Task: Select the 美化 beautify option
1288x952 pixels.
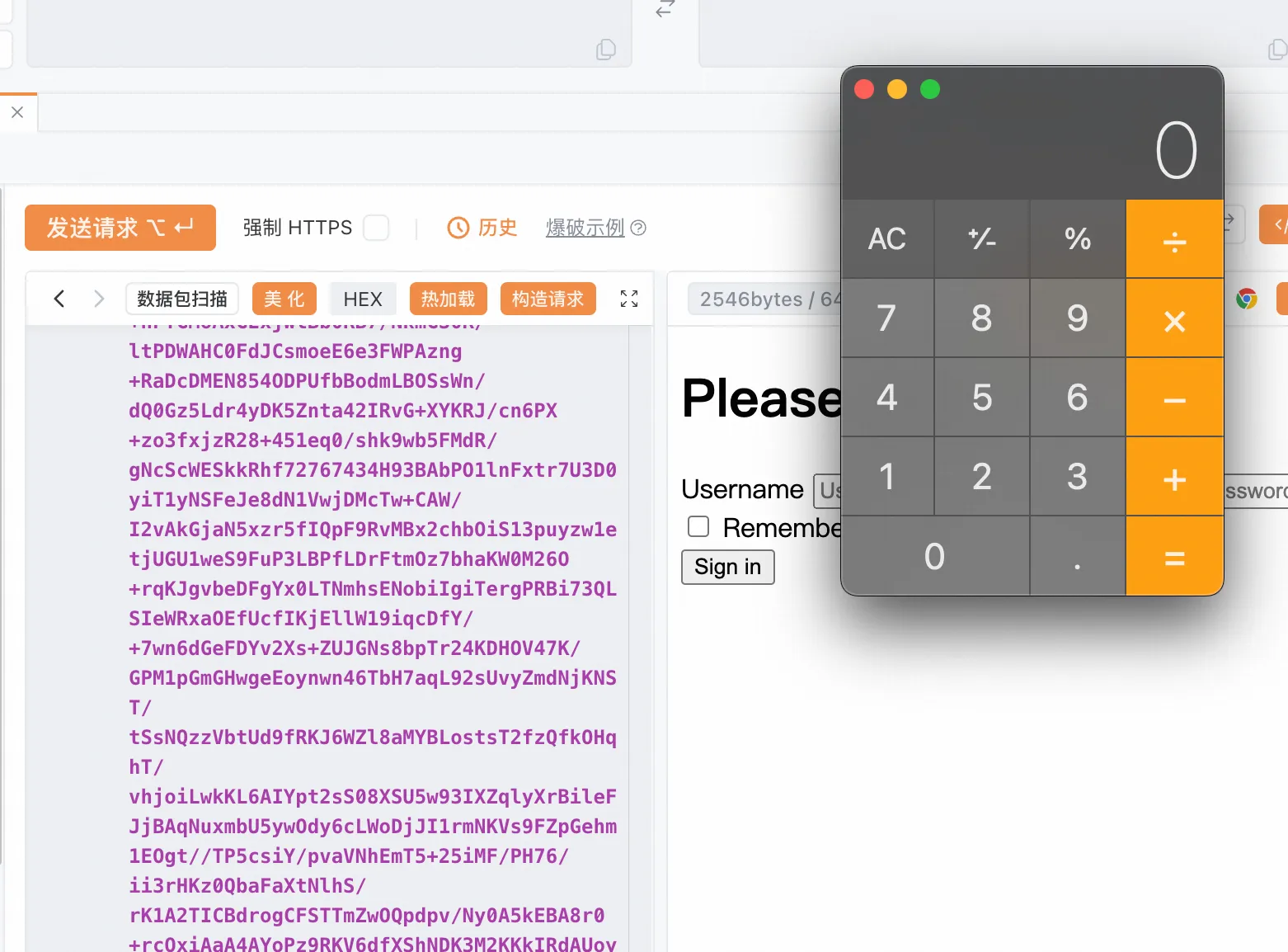Action: (x=284, y=299)
